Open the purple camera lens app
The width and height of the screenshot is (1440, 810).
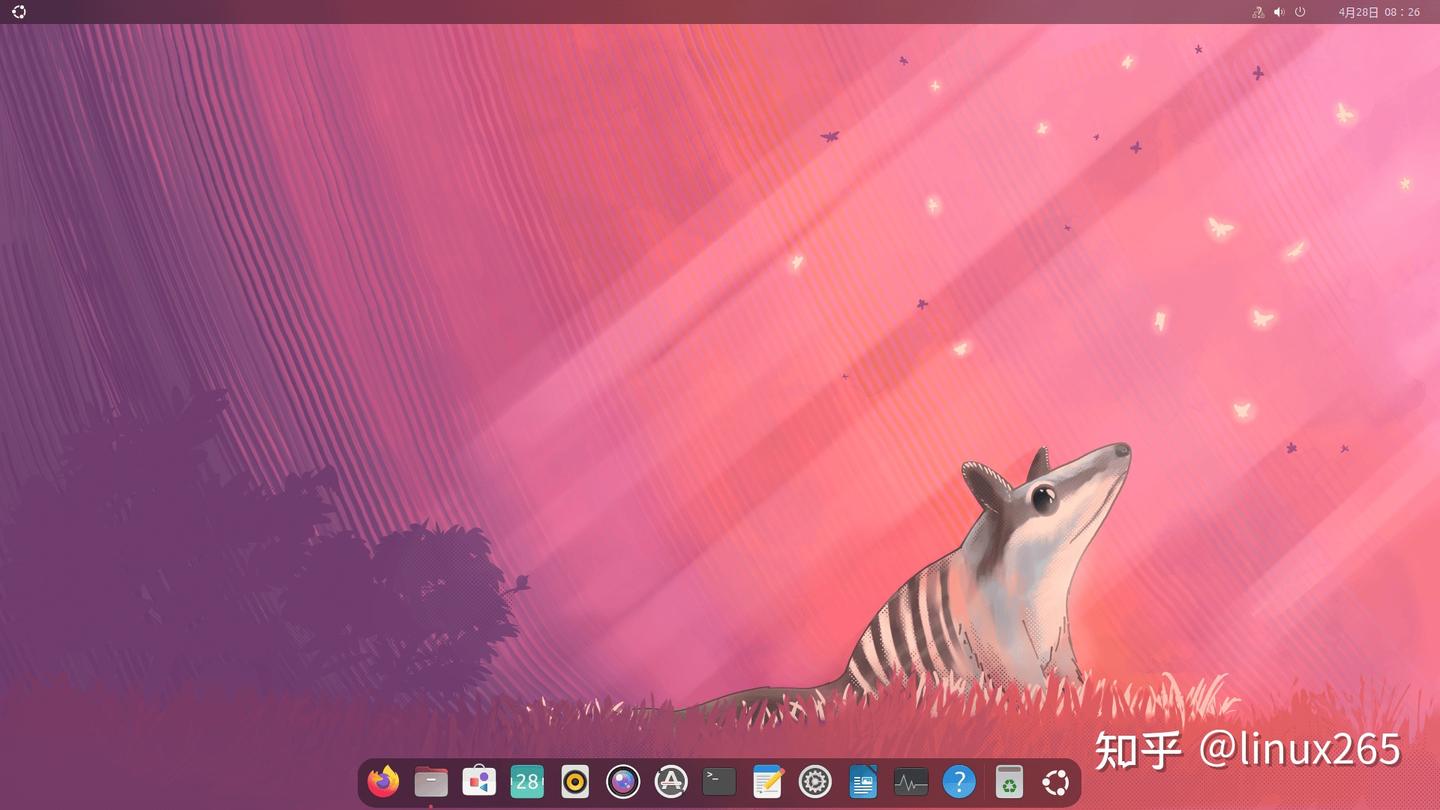(x=623, y=781)
